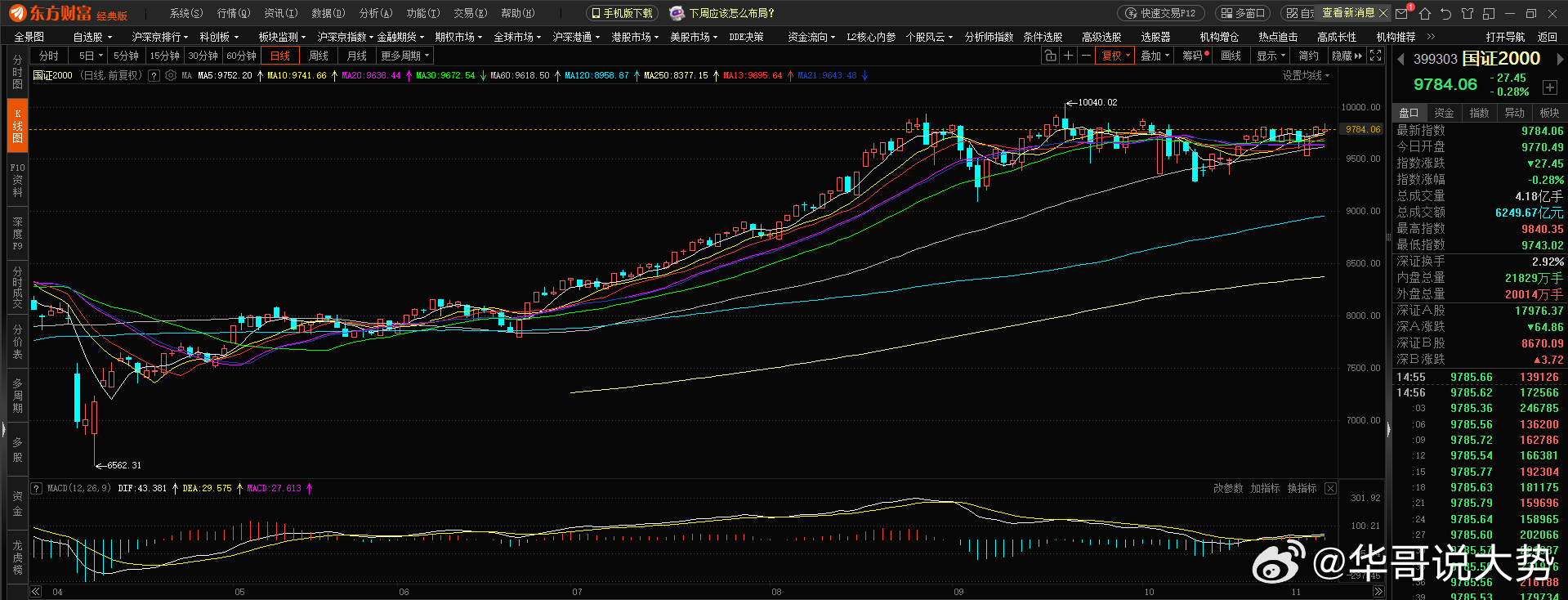The height and width of the screenshot is (600, 1568).
Task: Enter fullscreen chart mode
Action: click(x=1376, y=56)
